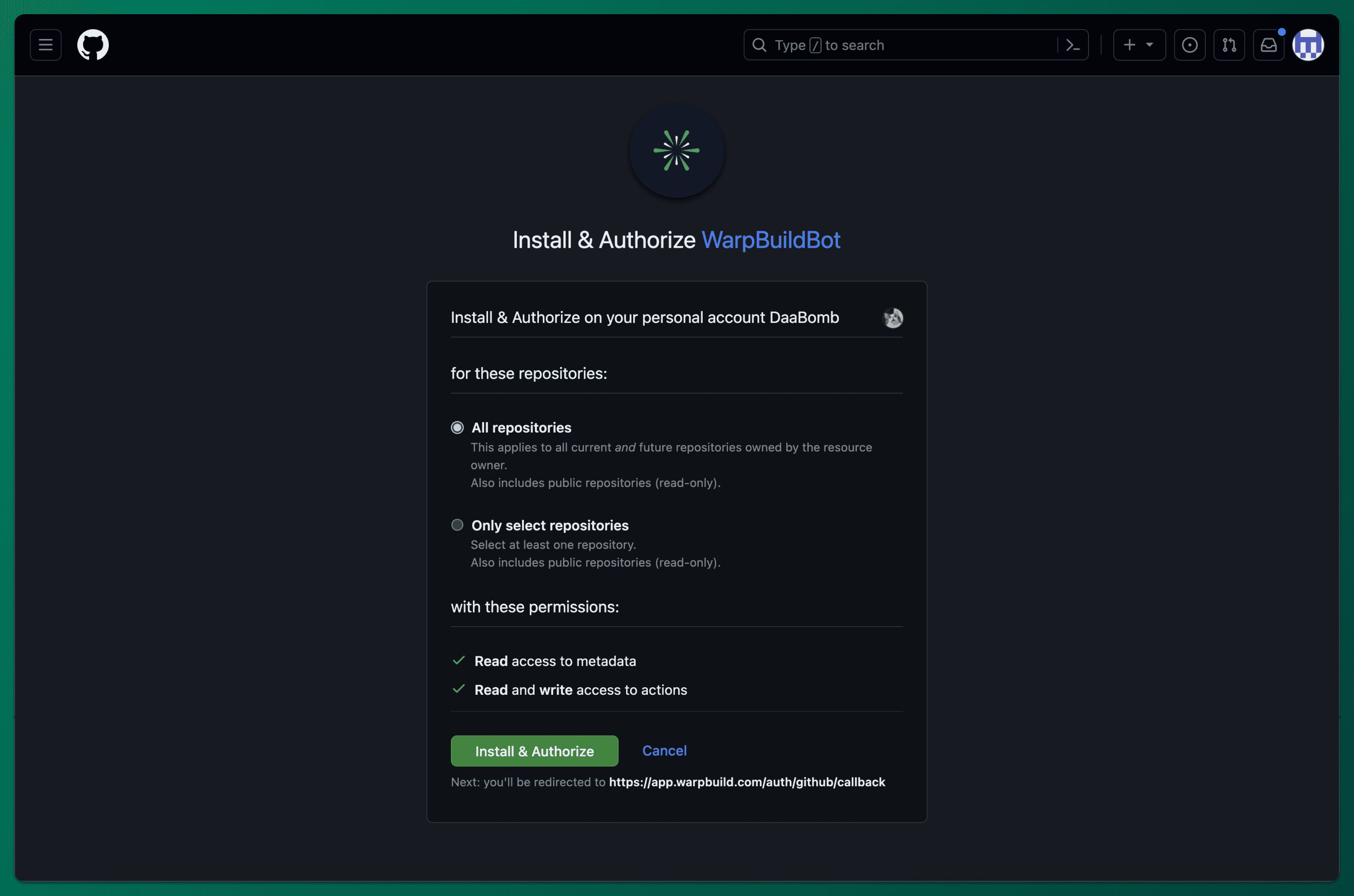Click the DaaBomb account avatar
This screenshot has height=896, width=1354.
click(x=893, y=318)
